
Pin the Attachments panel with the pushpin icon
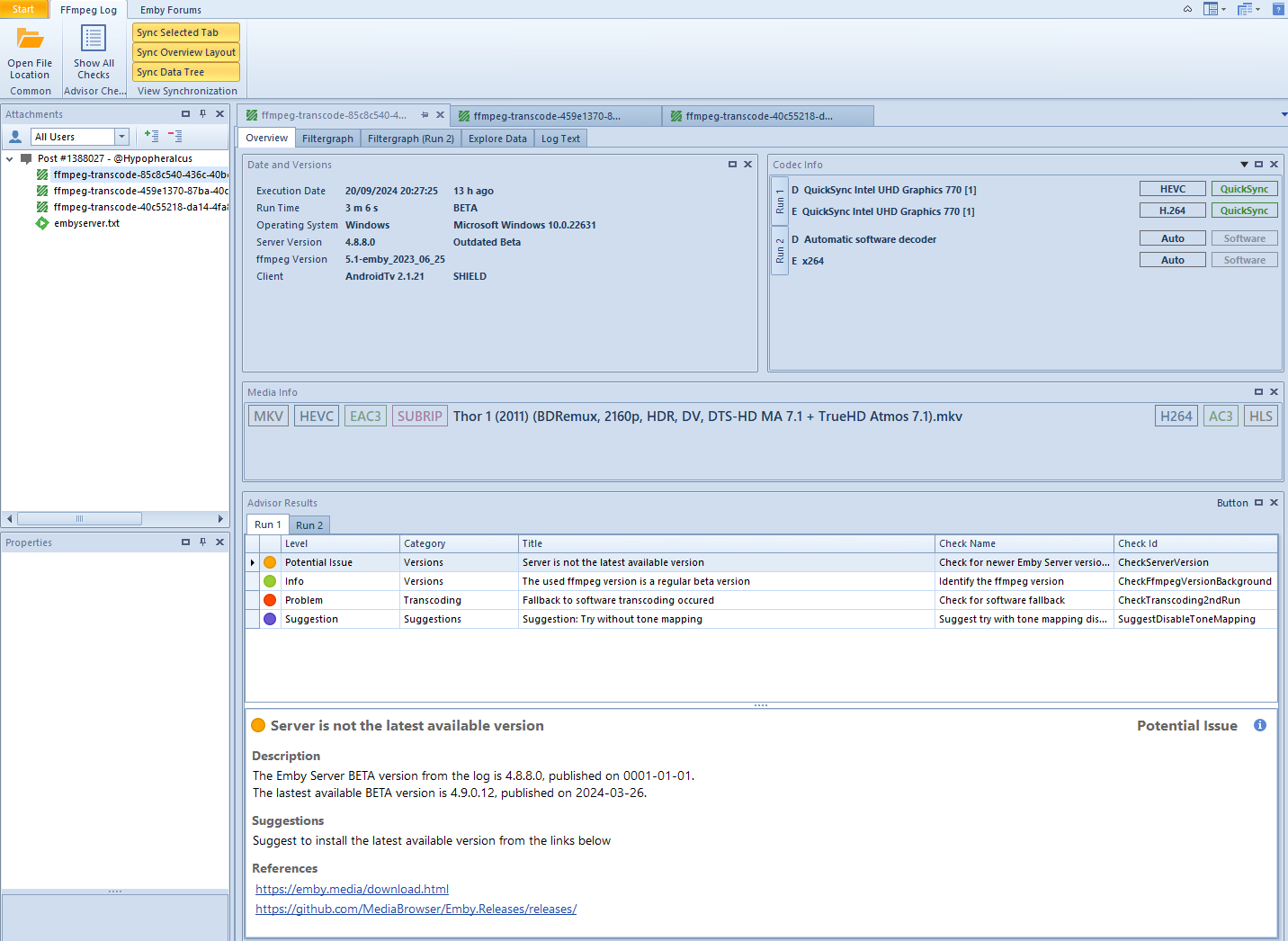(x=202, y=114)
